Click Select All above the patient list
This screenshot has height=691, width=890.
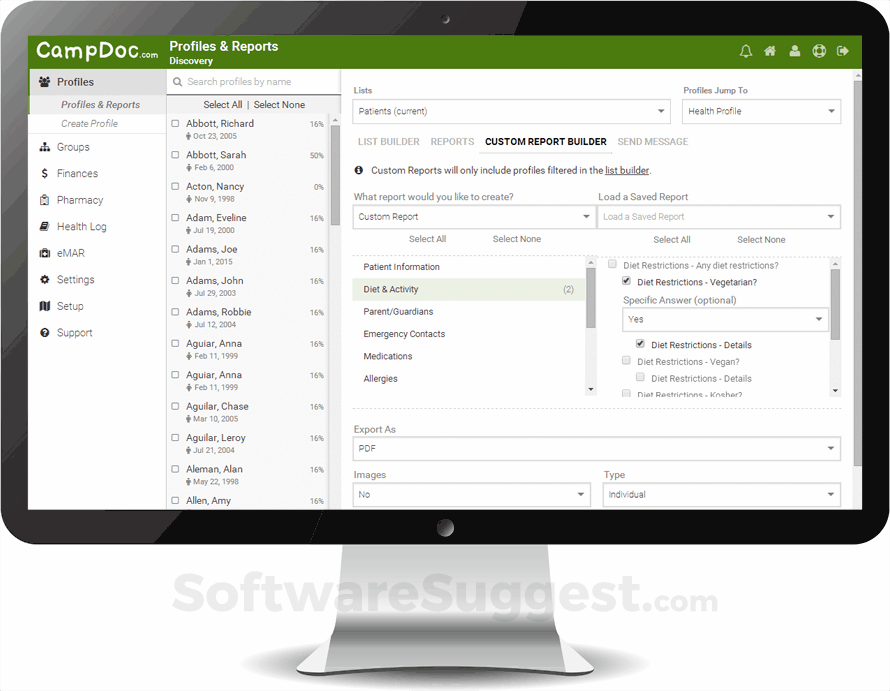225,104
